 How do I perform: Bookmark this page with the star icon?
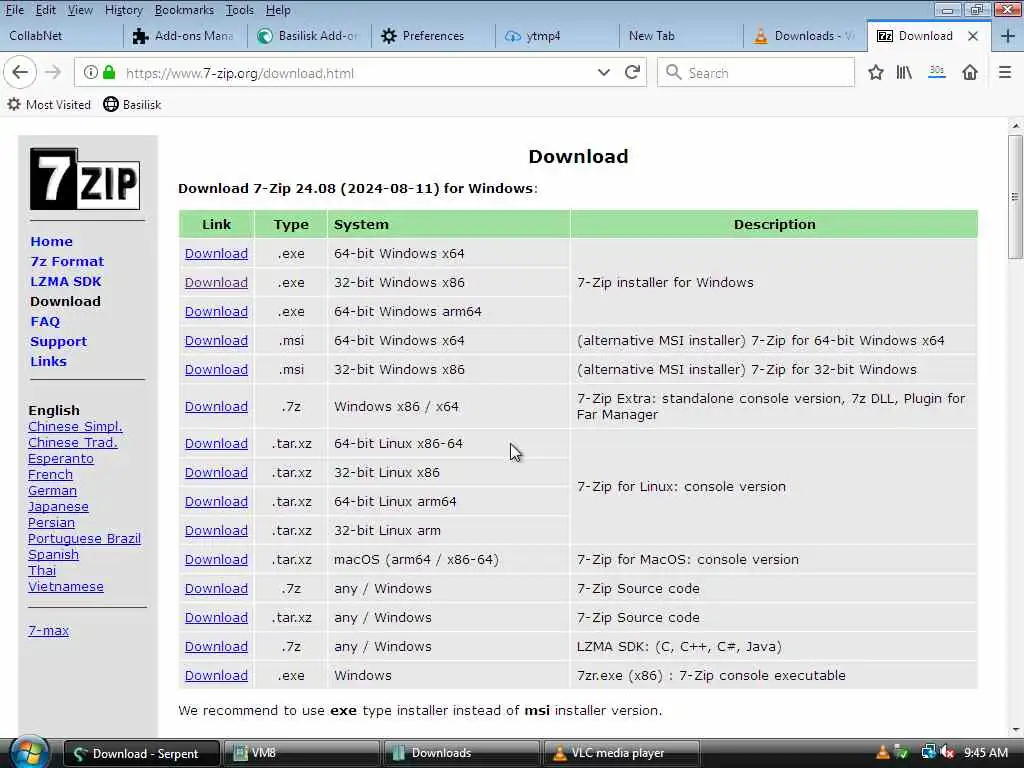pos(876,72)
